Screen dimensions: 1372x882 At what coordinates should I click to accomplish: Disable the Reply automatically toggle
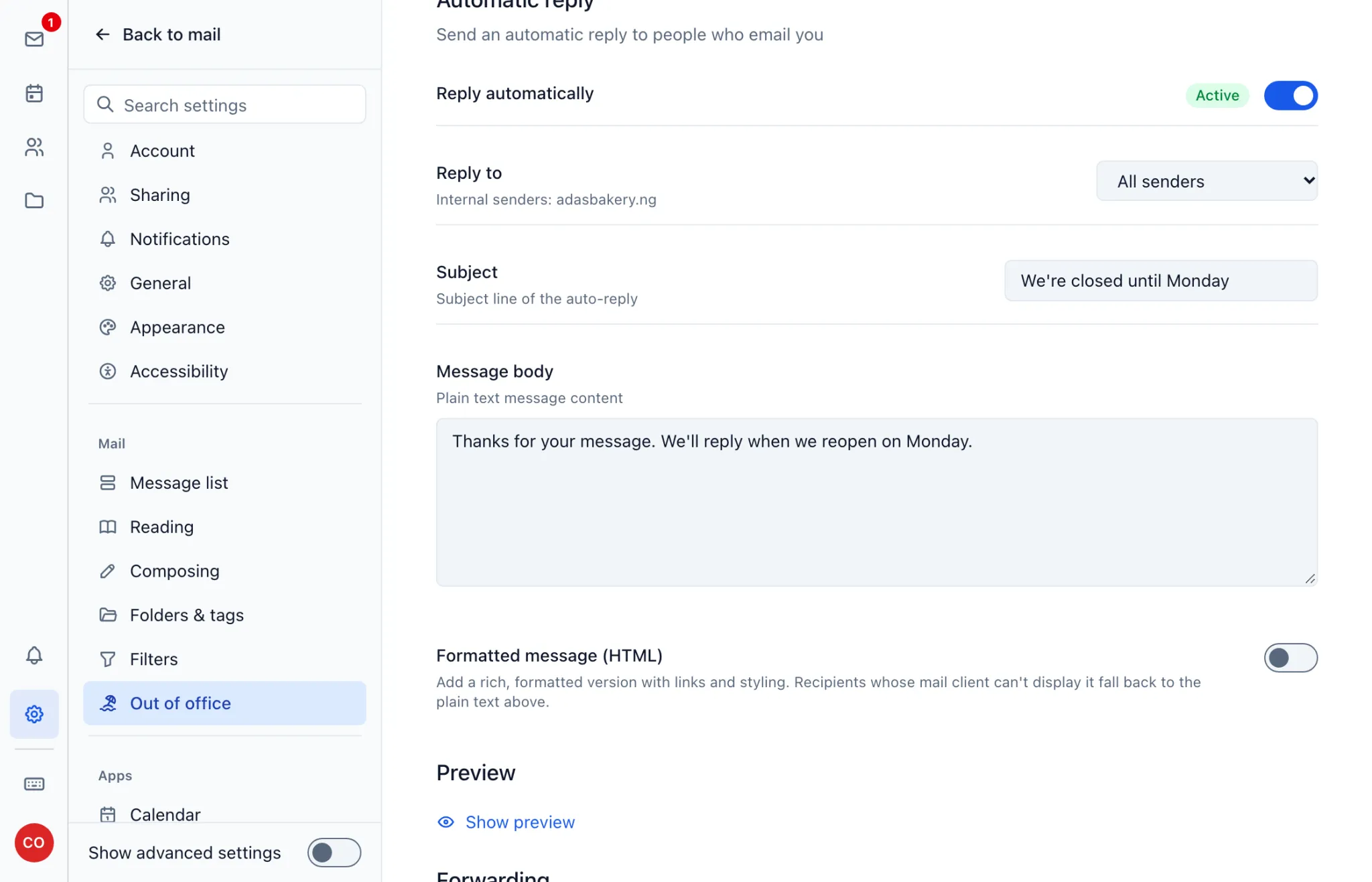(x=1290, y=95)
